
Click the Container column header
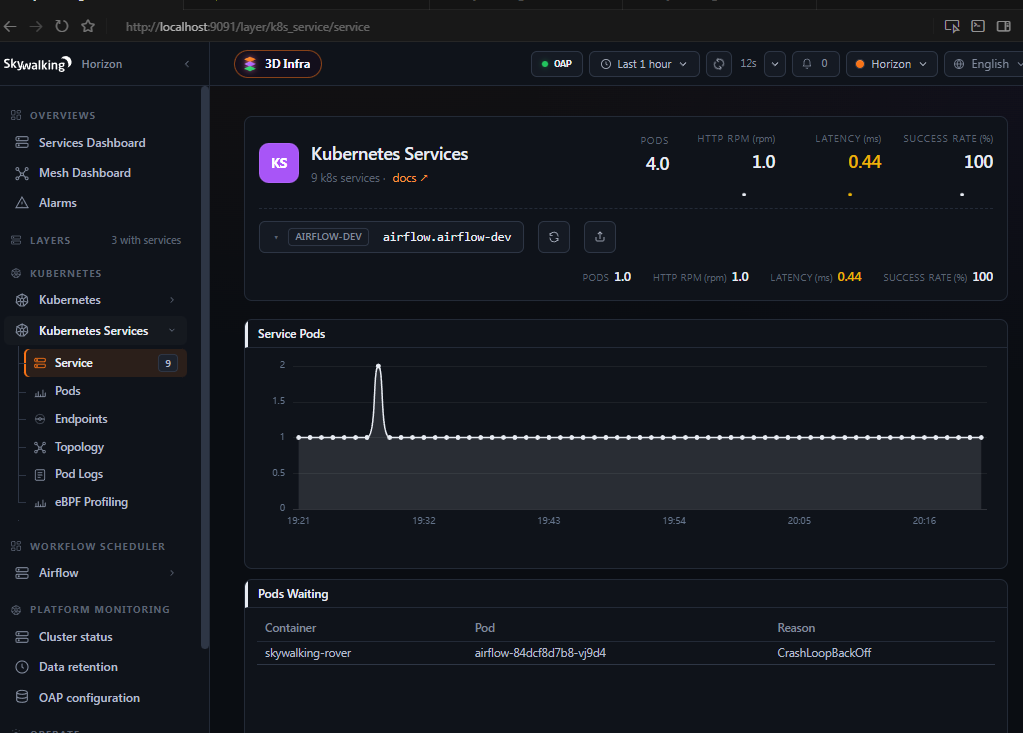tap(290, 628)
